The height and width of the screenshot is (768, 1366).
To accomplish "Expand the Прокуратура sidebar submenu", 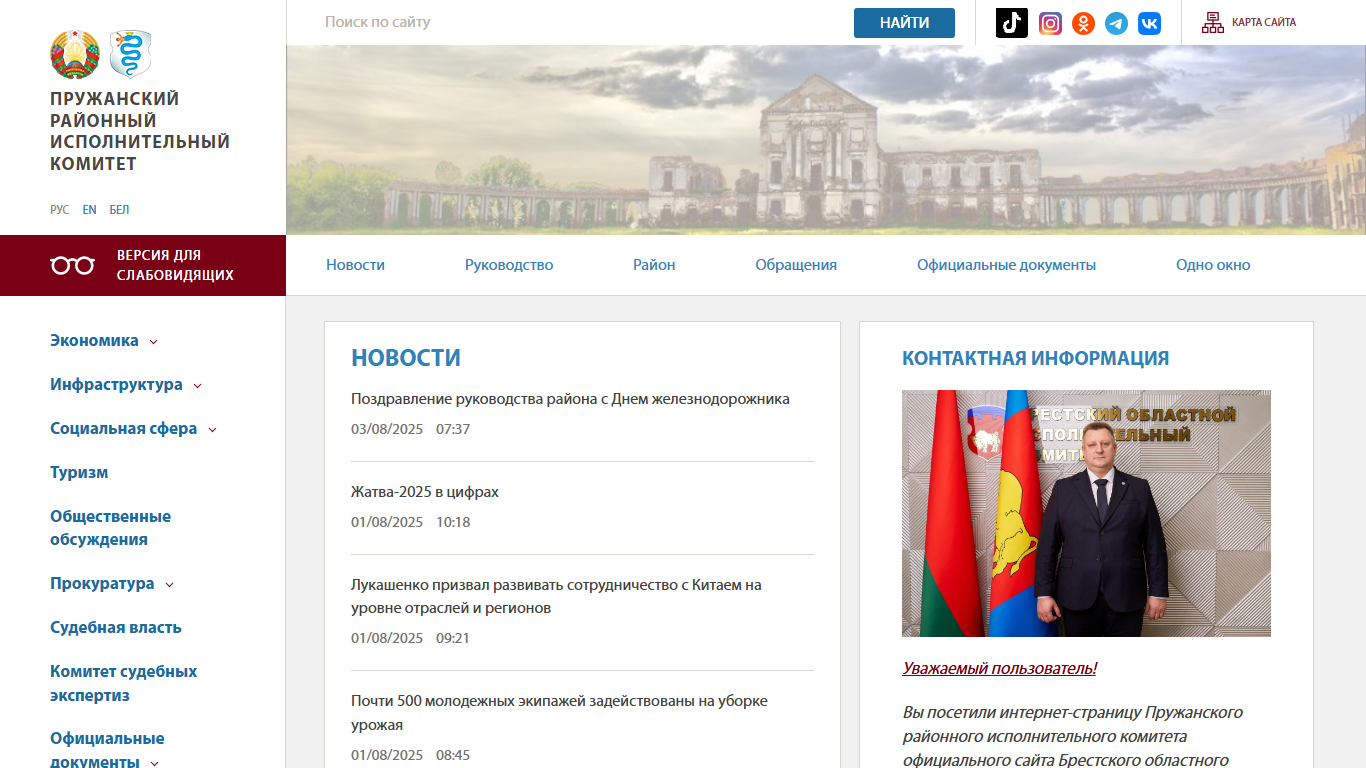I will pyautogui.click(x=169, y=585).
